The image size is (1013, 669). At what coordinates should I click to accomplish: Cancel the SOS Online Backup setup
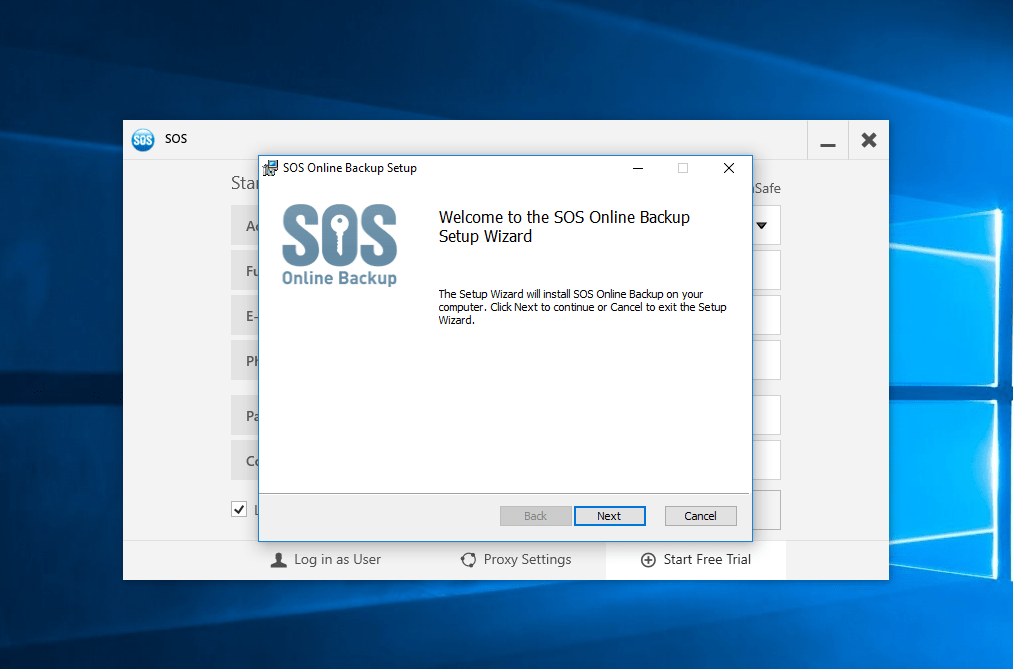[x=700, y=515]
